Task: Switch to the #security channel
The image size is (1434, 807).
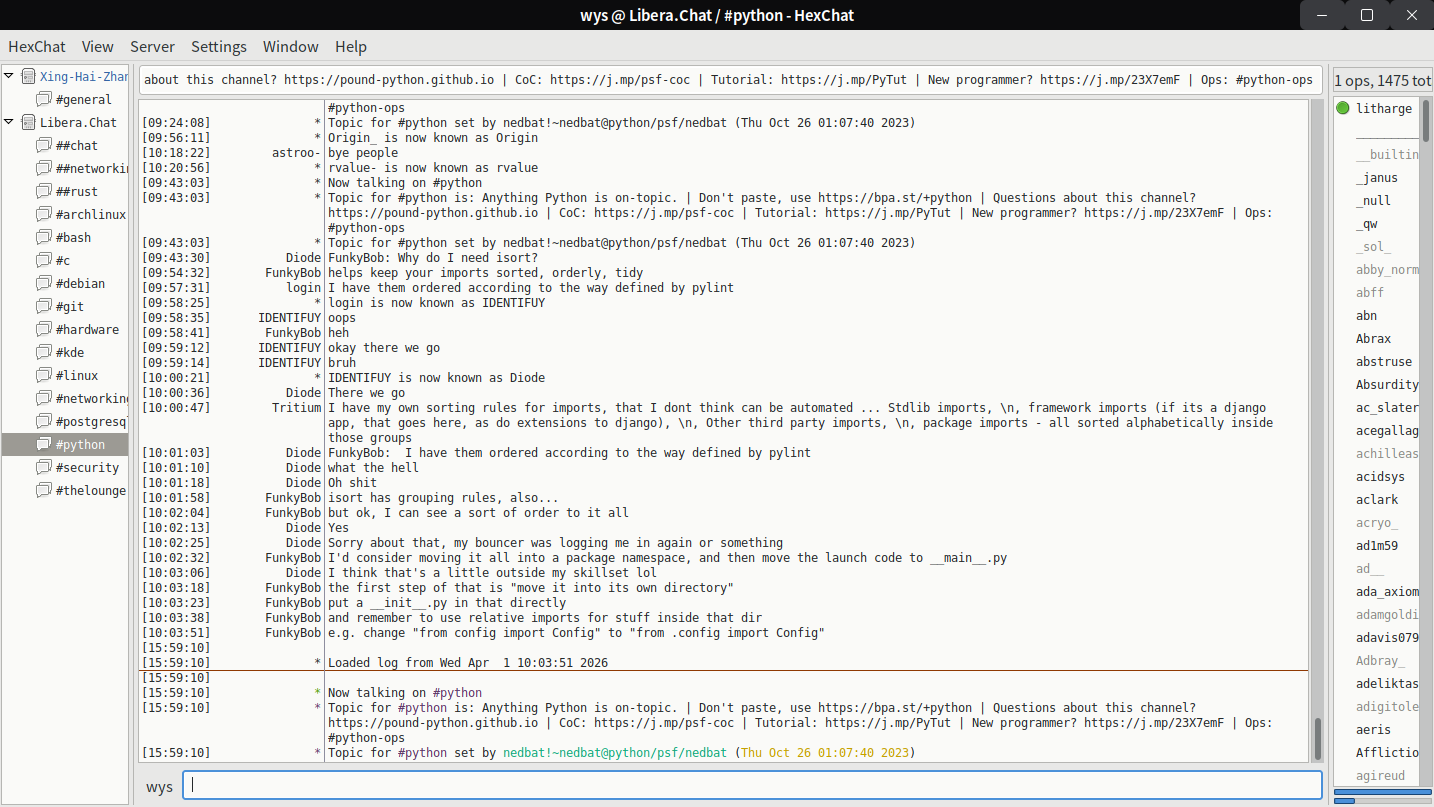Action: pyautogui.click(x=87, y=468)
